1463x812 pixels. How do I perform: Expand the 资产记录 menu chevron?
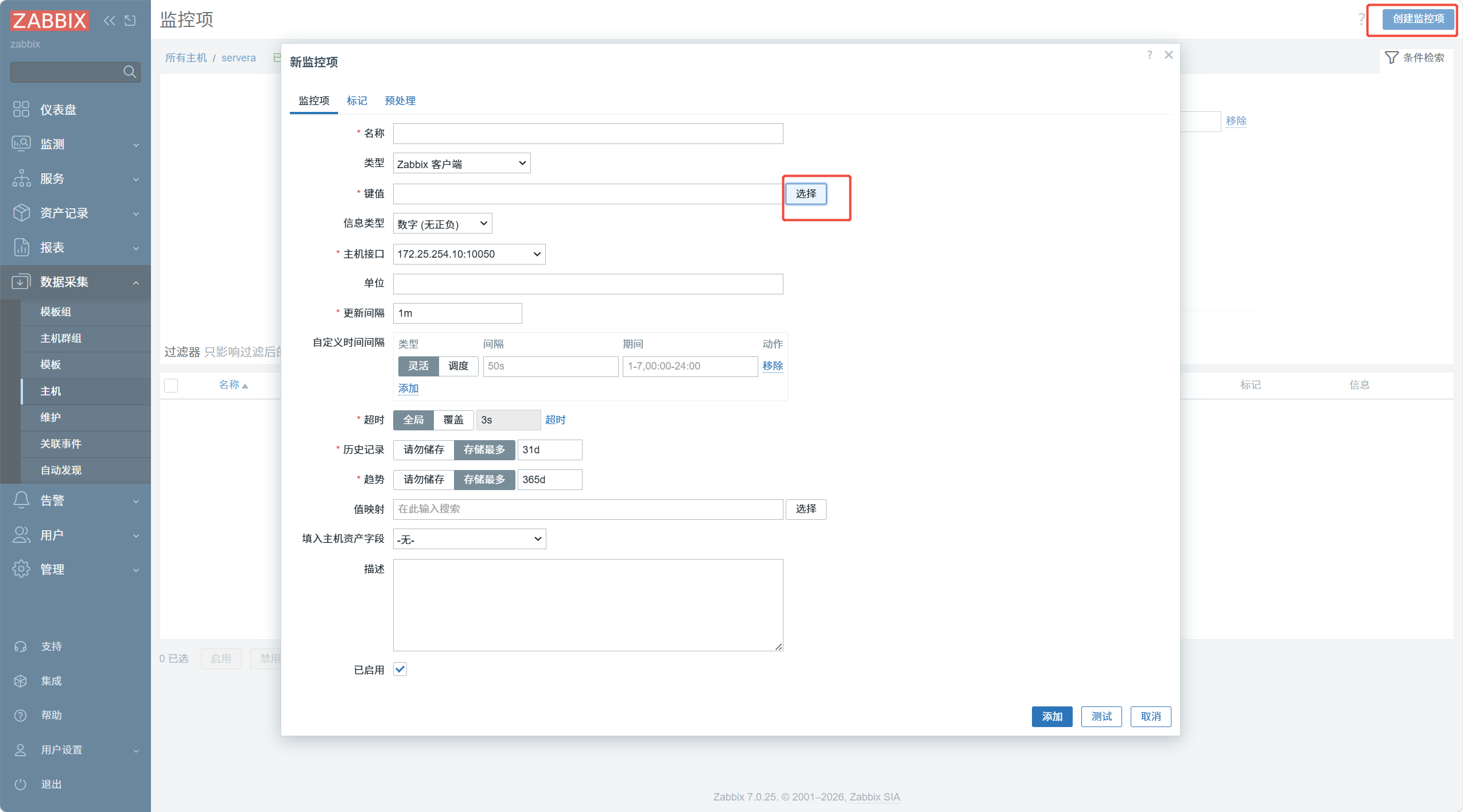pos(136,213)
